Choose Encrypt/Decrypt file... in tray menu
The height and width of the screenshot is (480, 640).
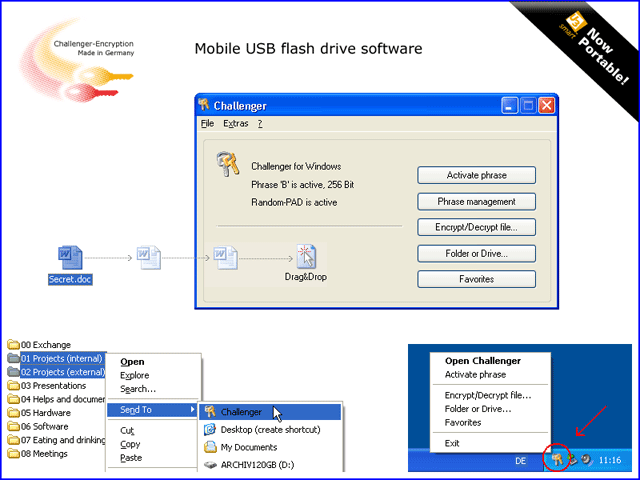(488, 396)
